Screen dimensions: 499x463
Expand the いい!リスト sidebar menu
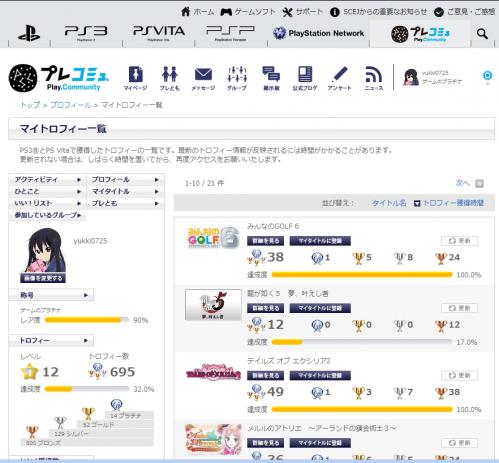pos(48,203)
